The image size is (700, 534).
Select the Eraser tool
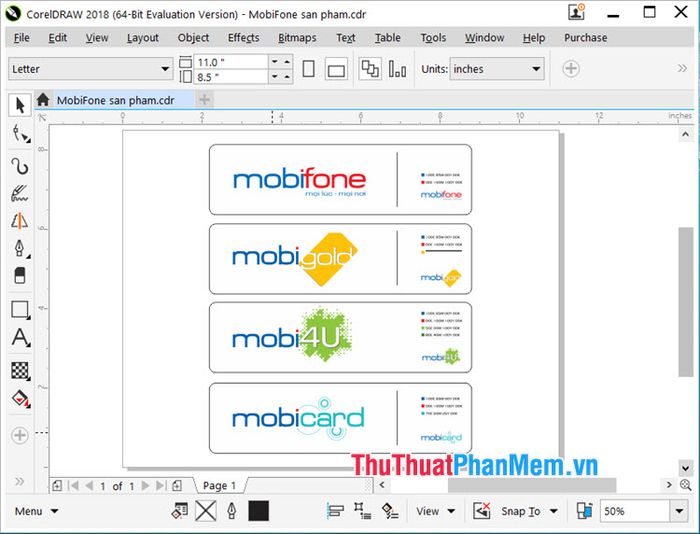tap(20, 275)
